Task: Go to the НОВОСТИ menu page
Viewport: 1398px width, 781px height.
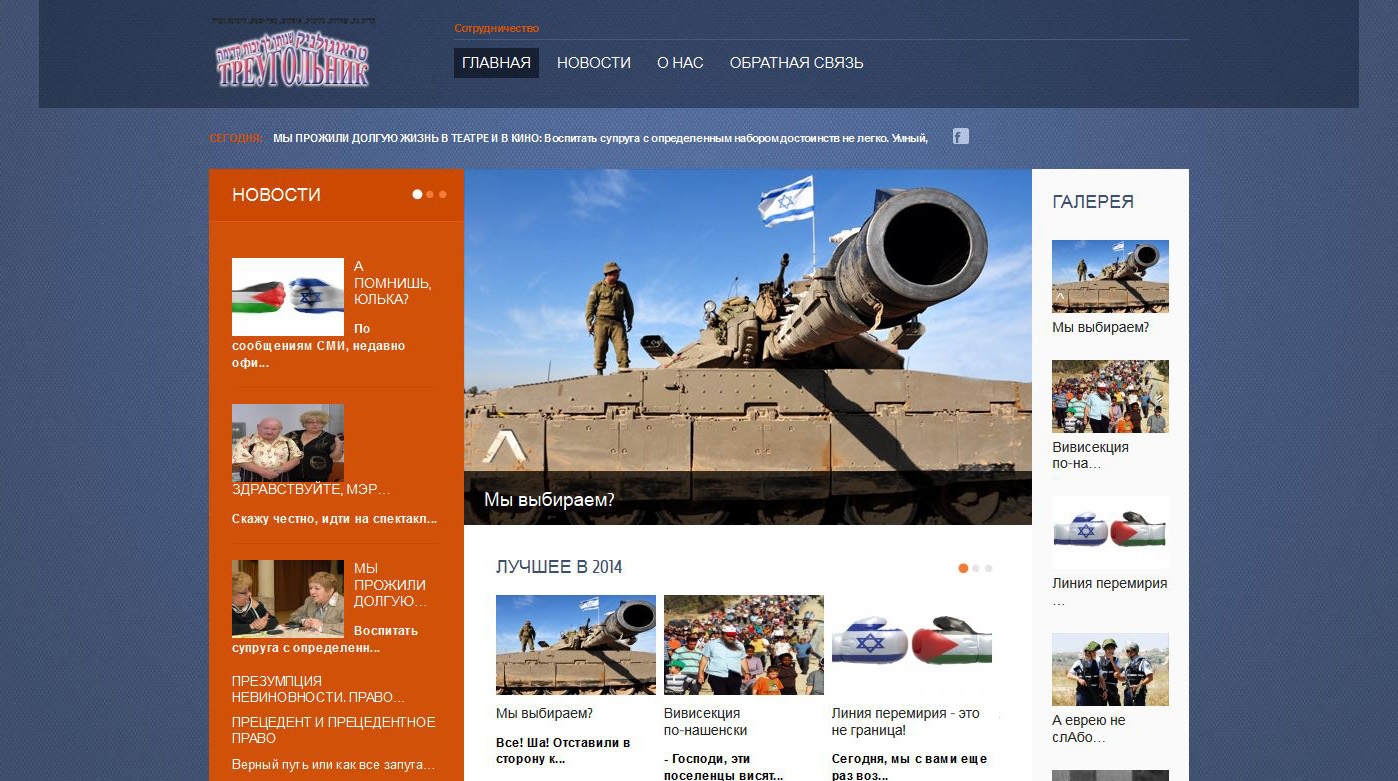Action: point(593,63)
